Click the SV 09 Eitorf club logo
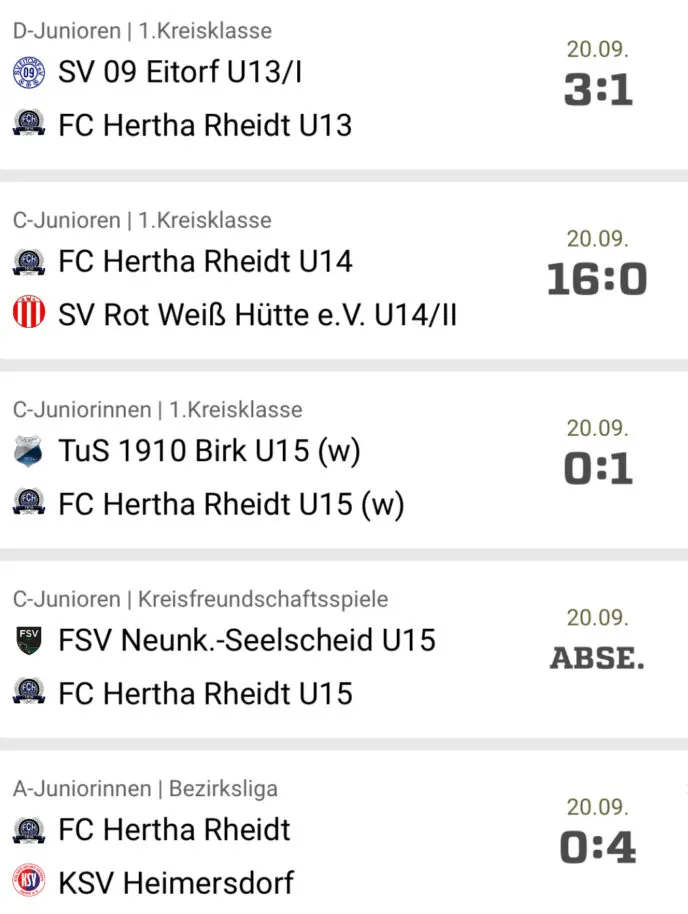 tap(29, 72)
